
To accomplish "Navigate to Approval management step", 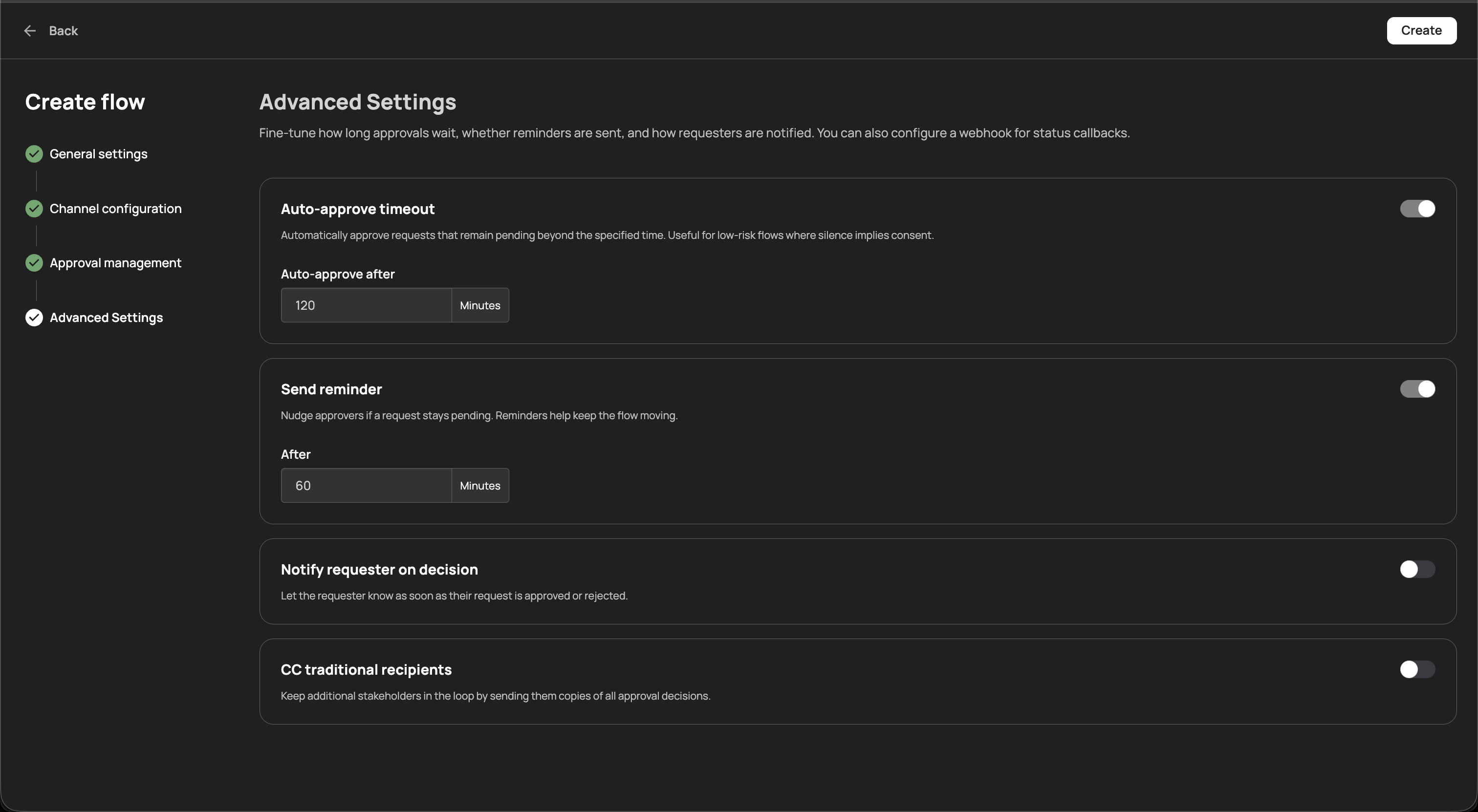I will 115,263.
